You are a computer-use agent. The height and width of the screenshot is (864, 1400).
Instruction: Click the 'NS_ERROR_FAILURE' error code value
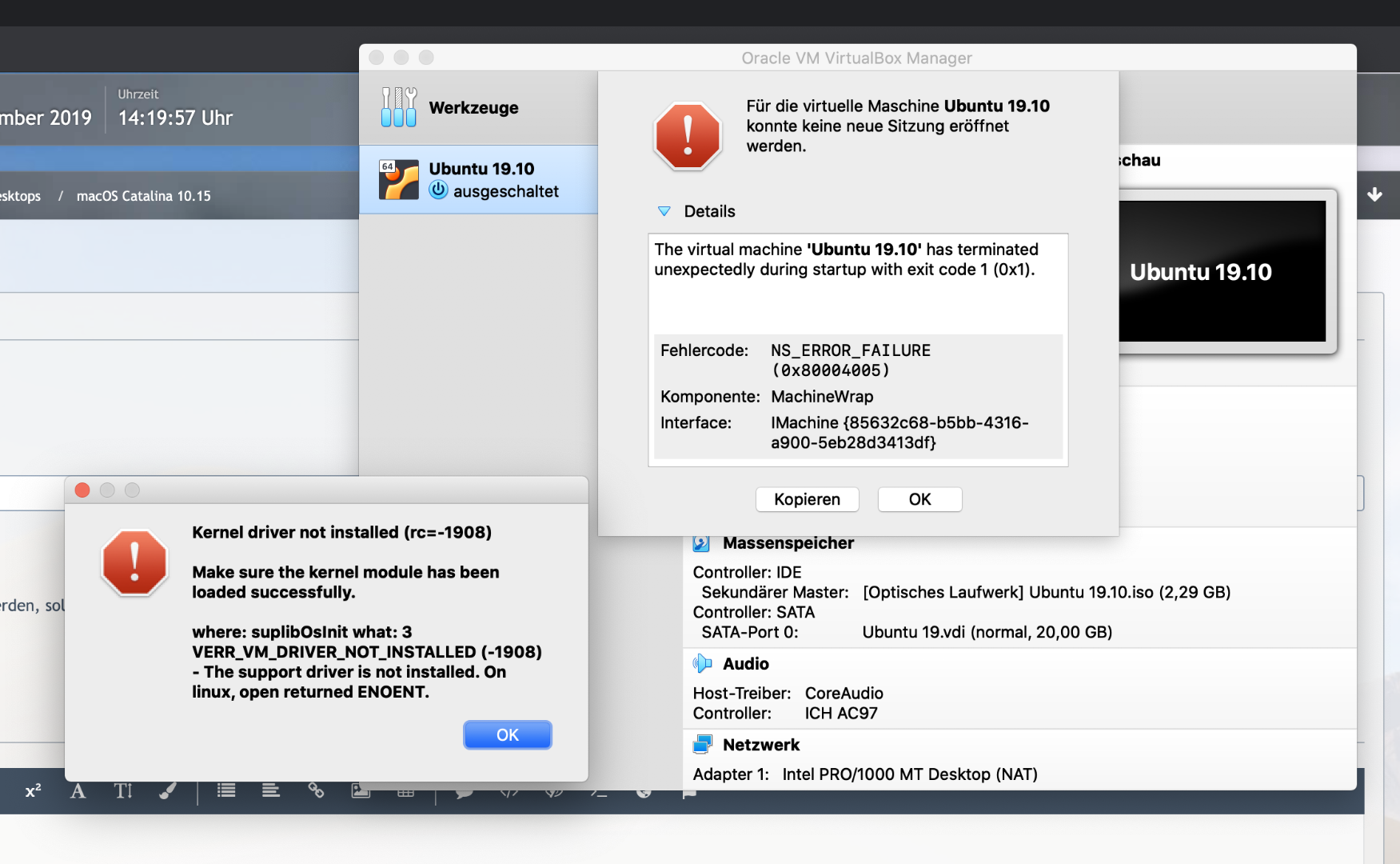point(851,350)
